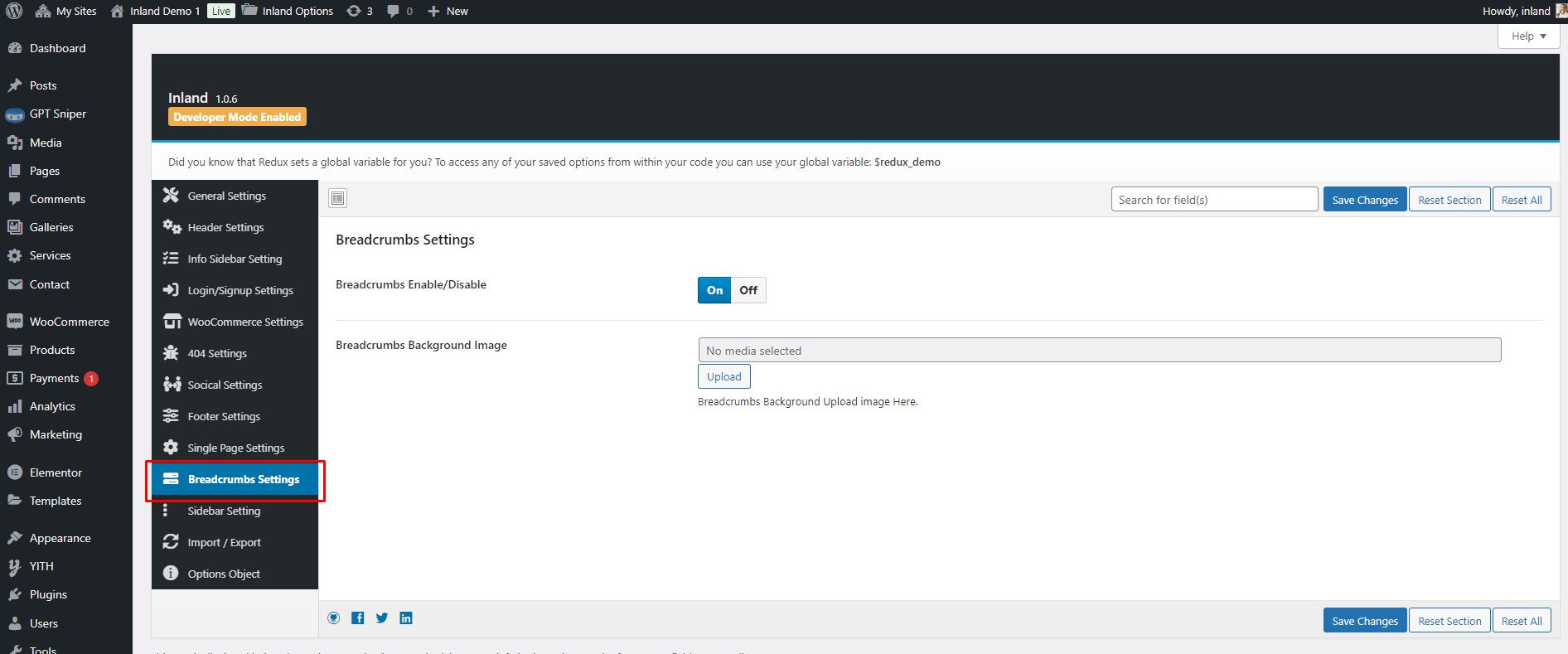Click the Plugins icon in sidebar
Screen dimensions: 1568x654
[14, 594]
